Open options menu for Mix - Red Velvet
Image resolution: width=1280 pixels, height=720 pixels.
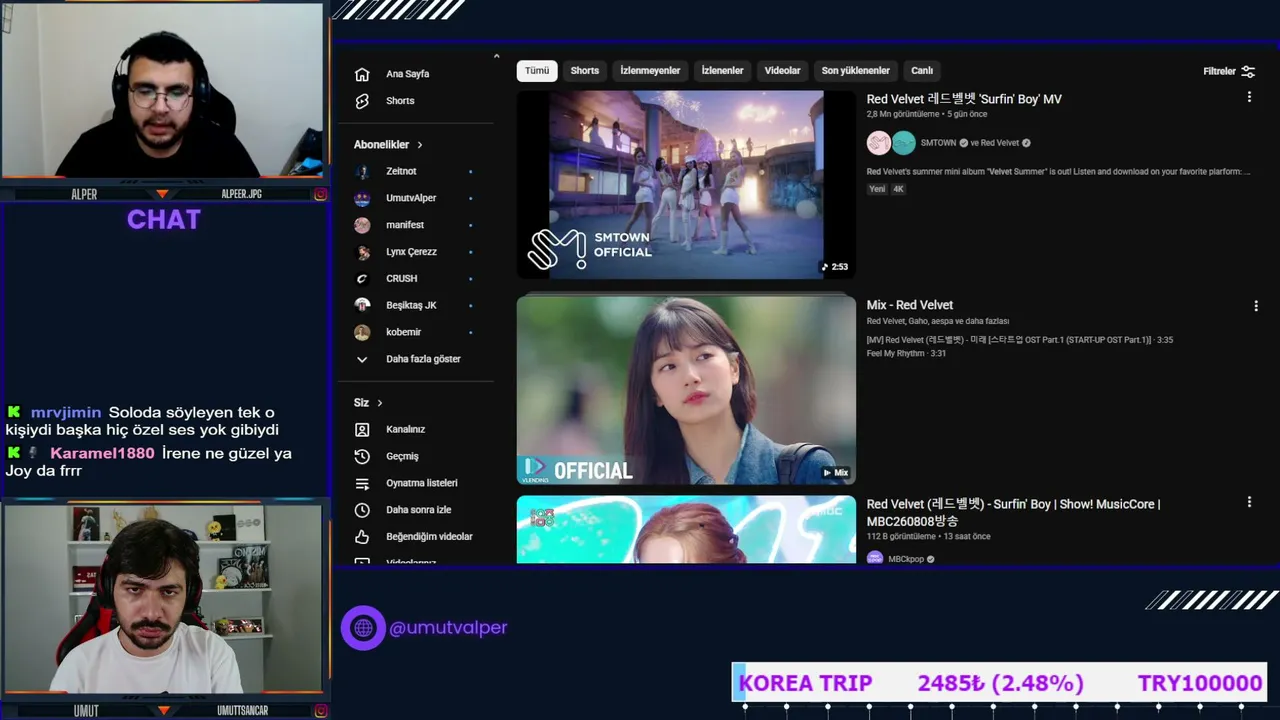[x=1256, y=306]
